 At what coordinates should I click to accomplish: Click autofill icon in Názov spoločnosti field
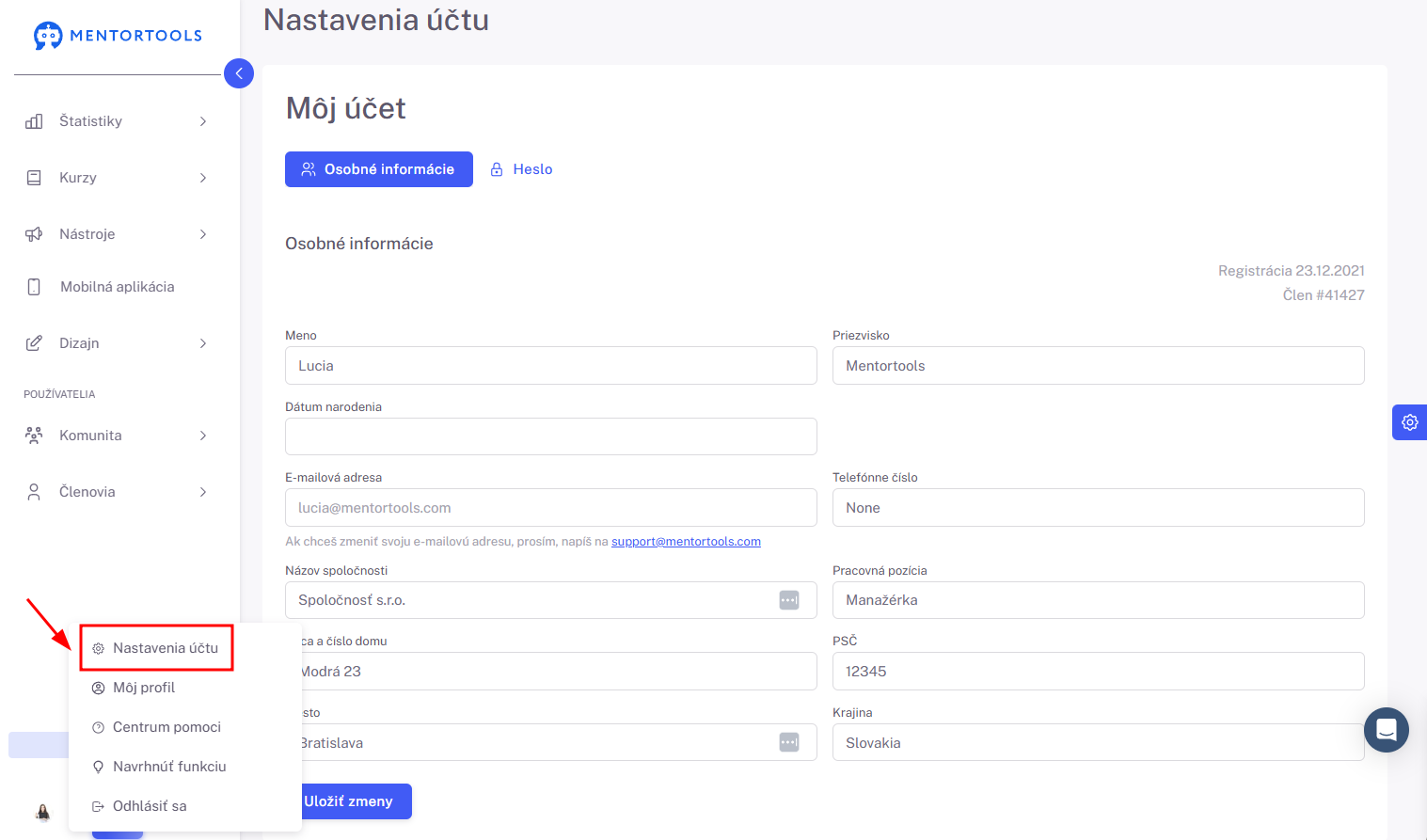tap(788, 600)
